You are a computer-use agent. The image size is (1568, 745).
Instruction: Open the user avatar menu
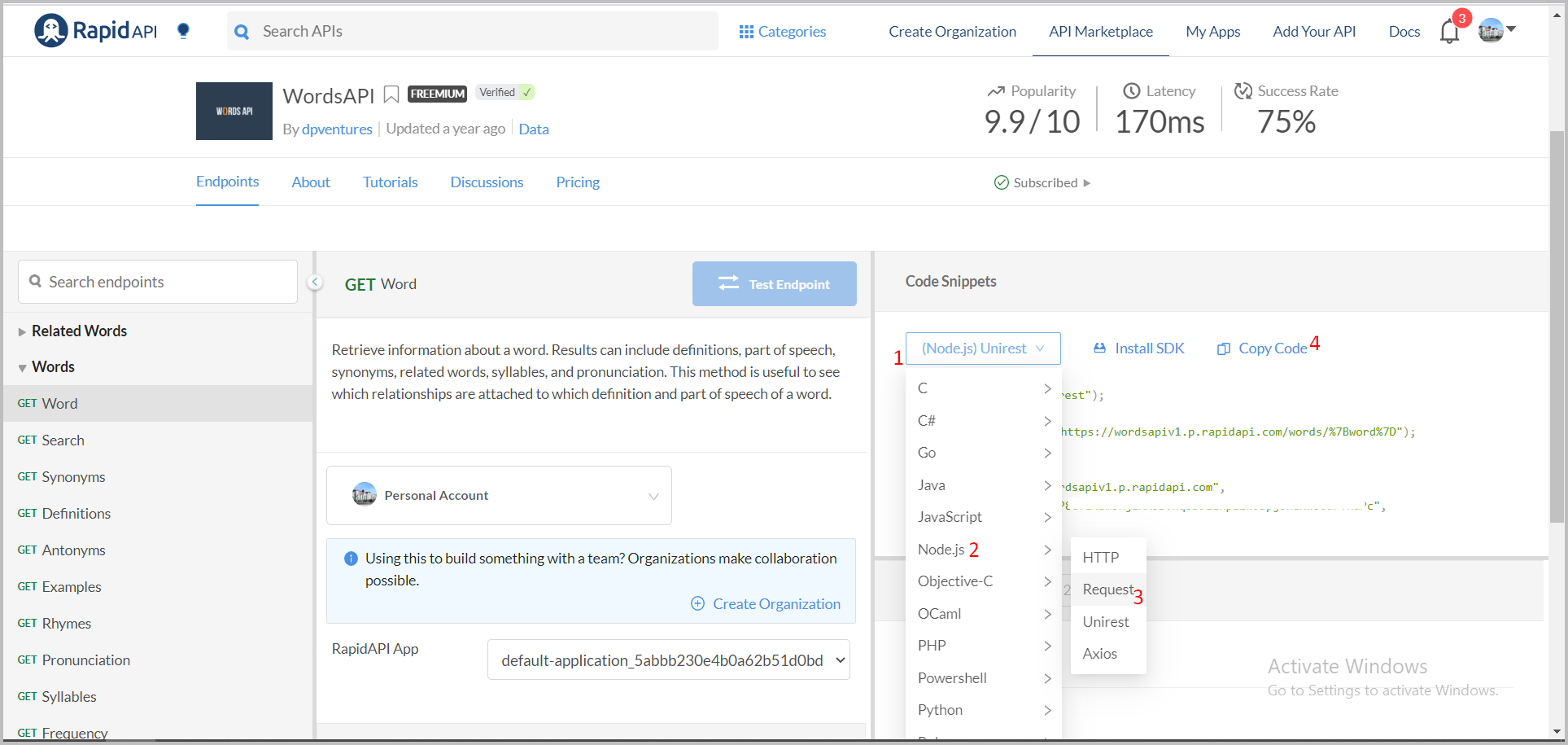click(1496, 31)
